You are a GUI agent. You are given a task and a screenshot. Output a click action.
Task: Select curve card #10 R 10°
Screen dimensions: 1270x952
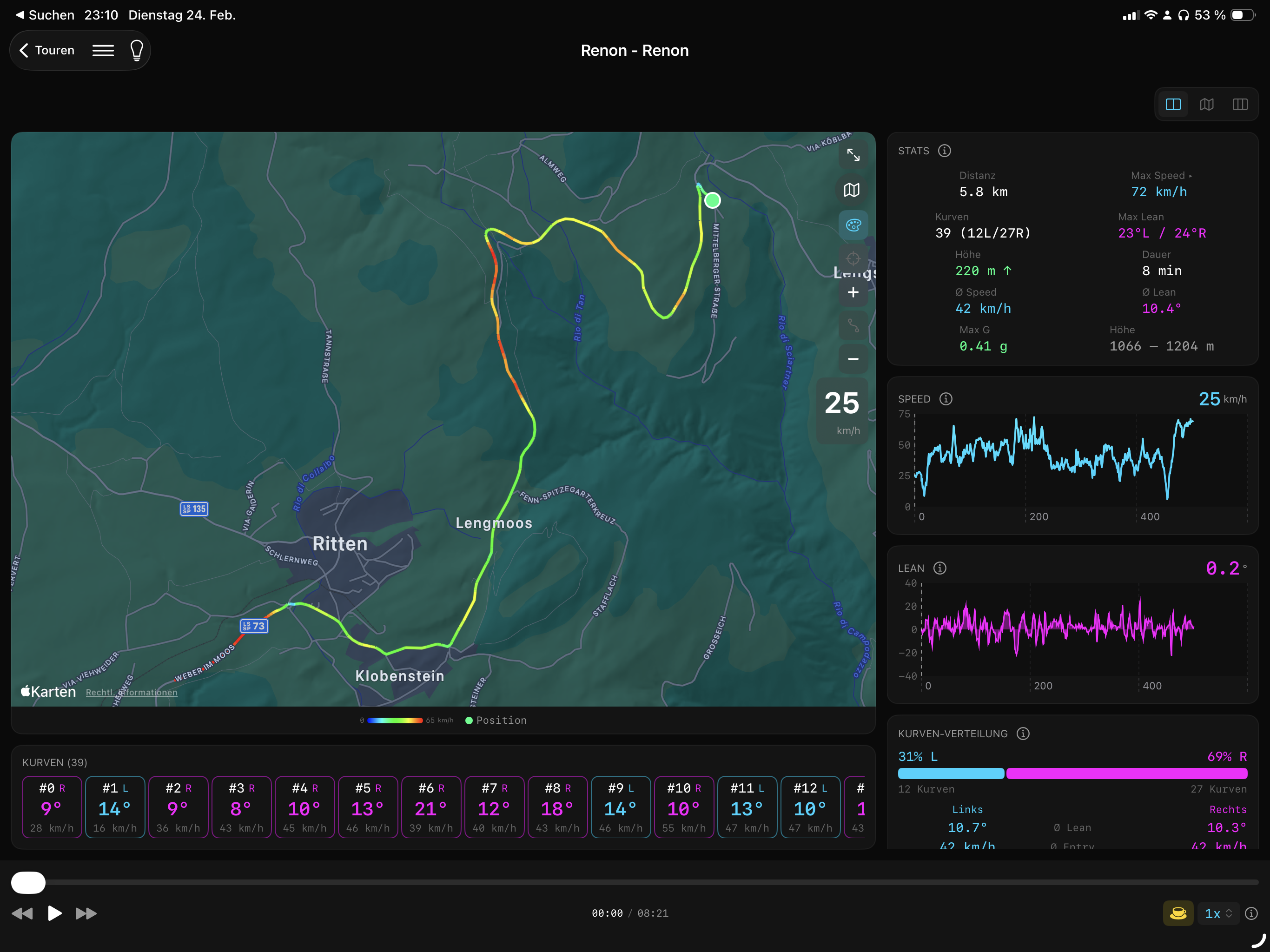(684, 807)
